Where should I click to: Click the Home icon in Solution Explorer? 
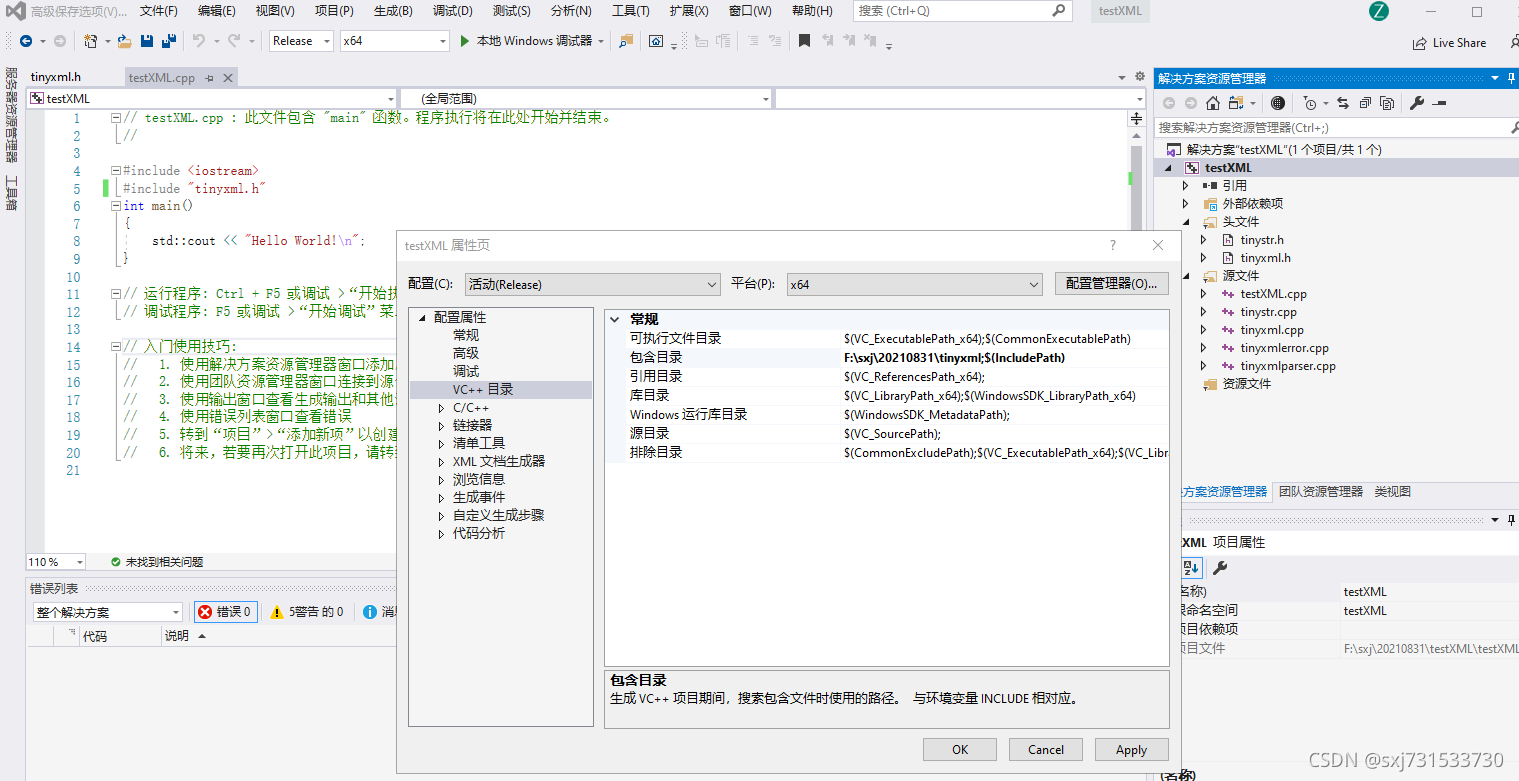[x=1211, y=102]
